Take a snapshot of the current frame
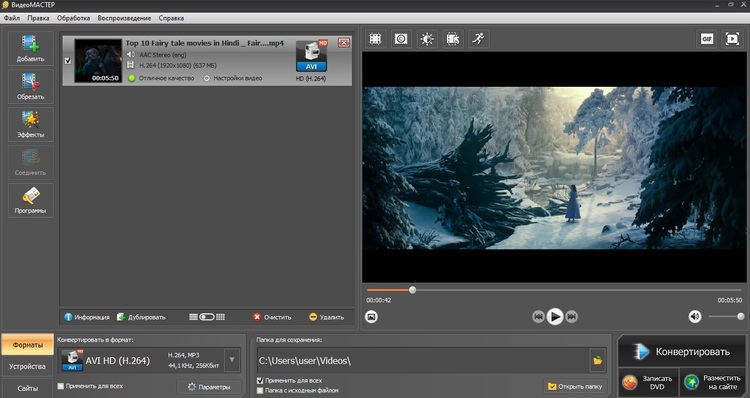The image size is (750, 398). 371,317
